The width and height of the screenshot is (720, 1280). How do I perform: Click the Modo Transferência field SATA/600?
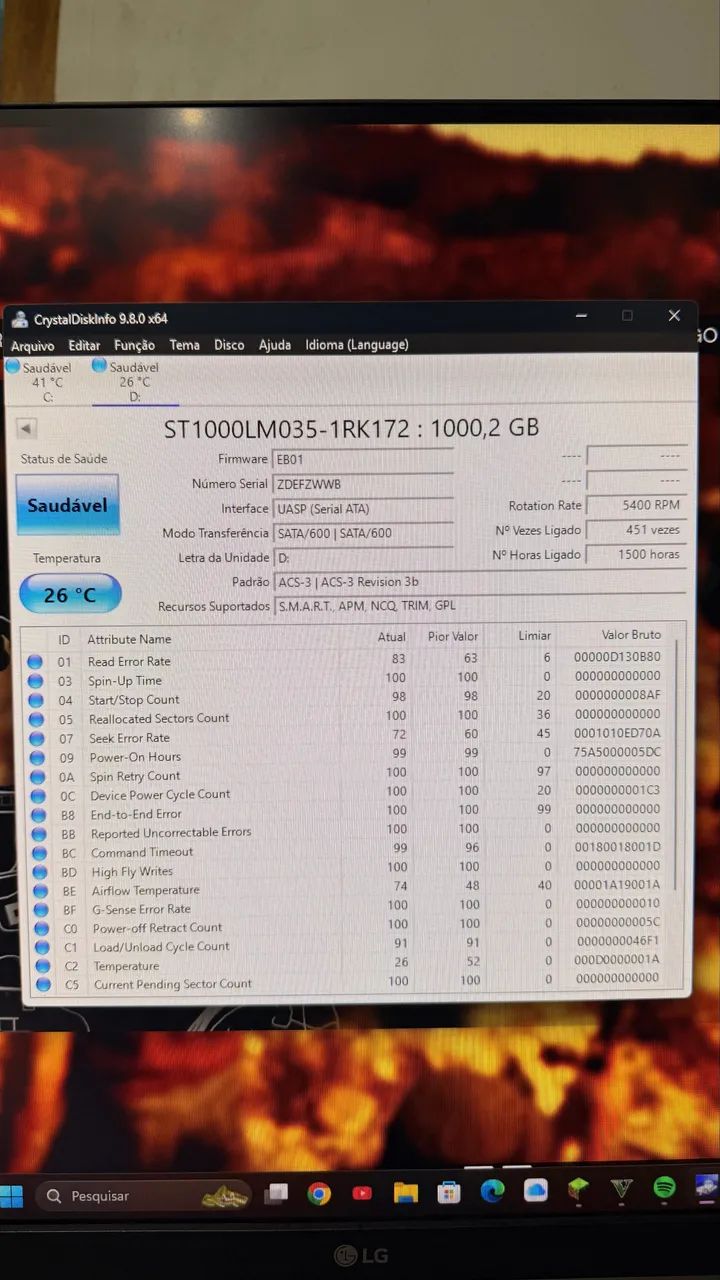(x=363, y=533)
